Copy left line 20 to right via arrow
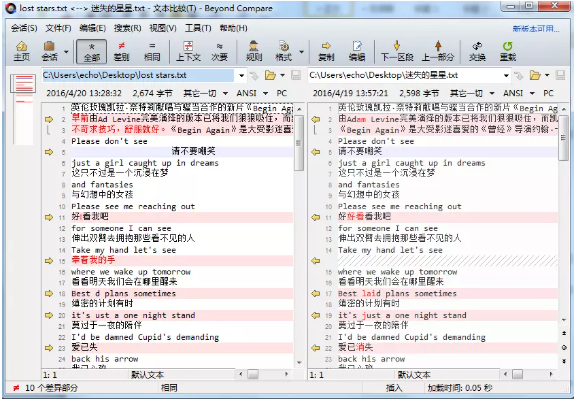 [49, 315]
